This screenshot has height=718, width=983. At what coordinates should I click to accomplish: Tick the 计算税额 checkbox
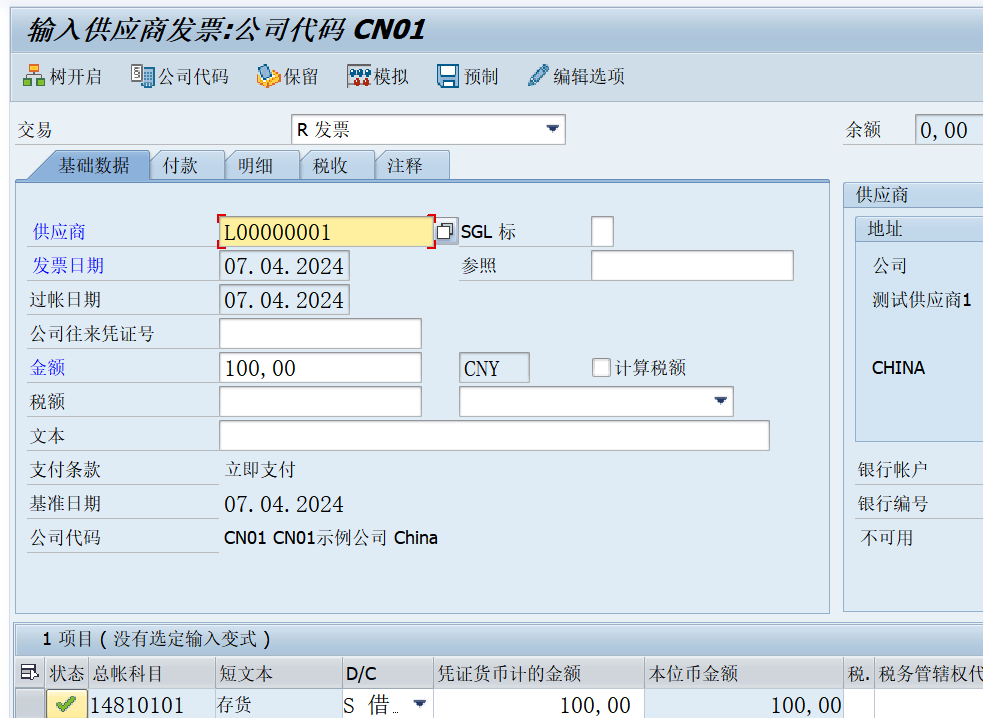[x=601, y=367]
